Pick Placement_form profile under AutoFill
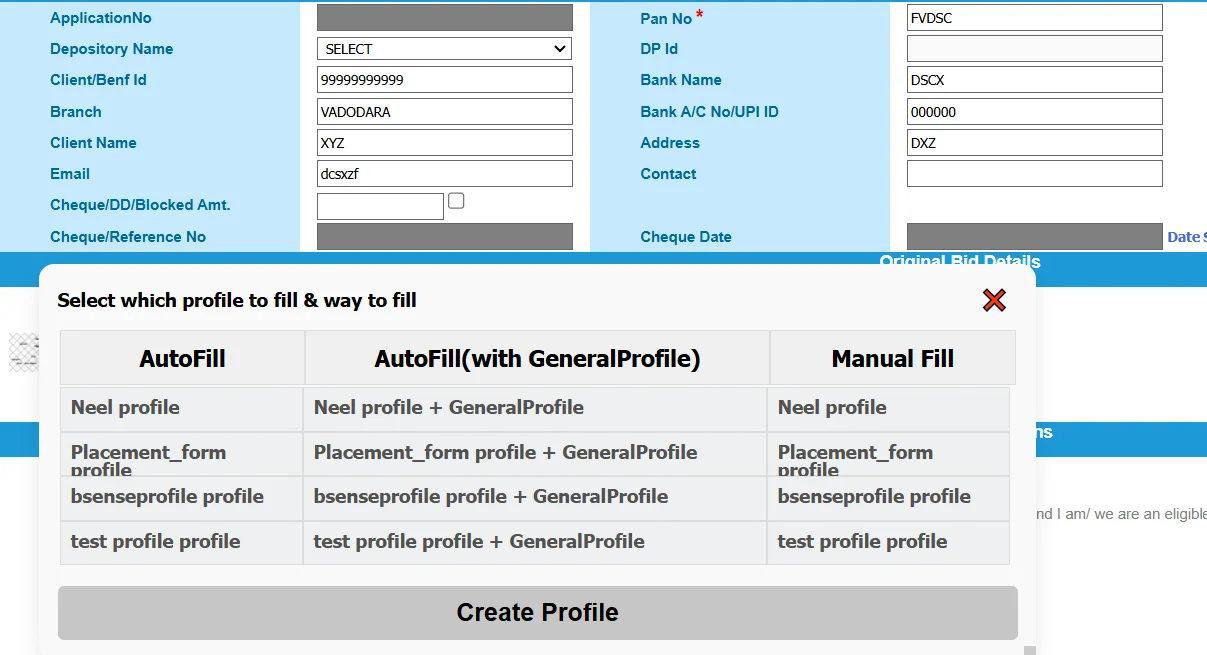The width and height of the screenshot is (1207, 655). pyautogui.click(x=181, y=453)
